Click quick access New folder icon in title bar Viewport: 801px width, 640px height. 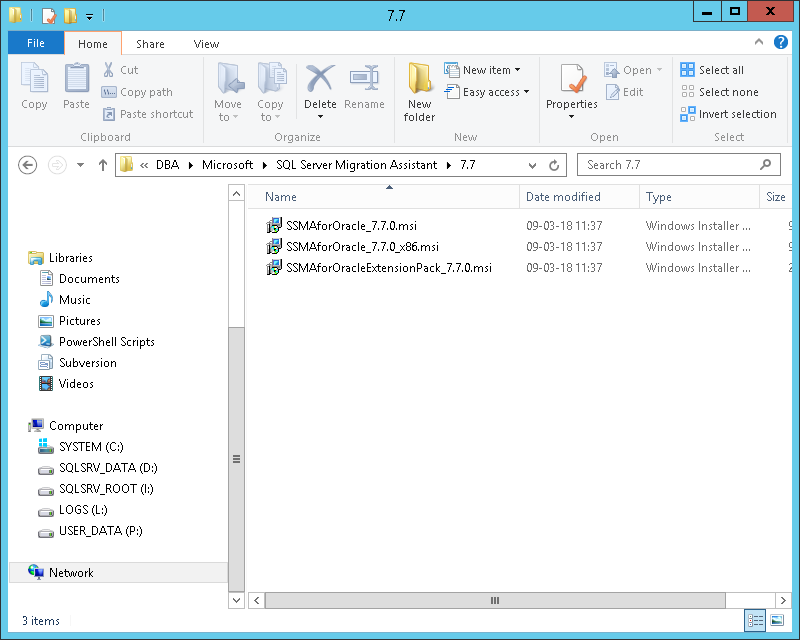click(70, 16)
